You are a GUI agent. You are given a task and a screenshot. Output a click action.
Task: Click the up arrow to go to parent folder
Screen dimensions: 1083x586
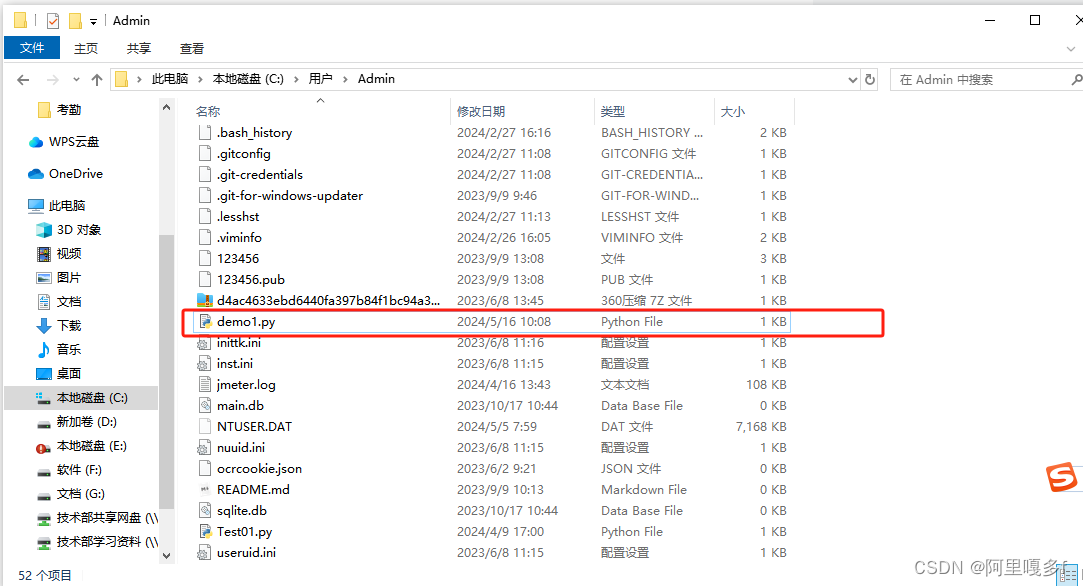pos(96,79)
